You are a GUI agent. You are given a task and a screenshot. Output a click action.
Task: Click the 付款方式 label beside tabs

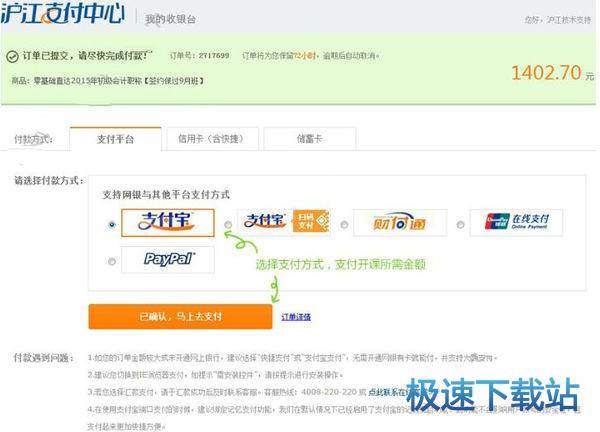(34, 139)
